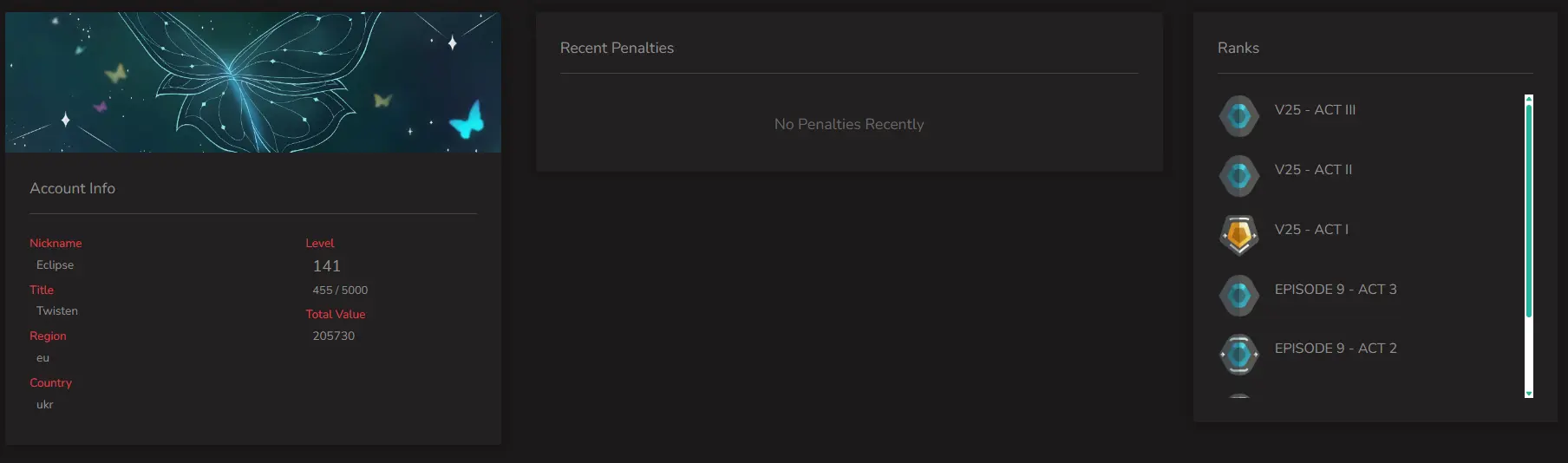Image resolution: width=1568 pixels, height=463 pixels.
Task: Click the nickname value 'Eclipse'
Action: point(55,265)
